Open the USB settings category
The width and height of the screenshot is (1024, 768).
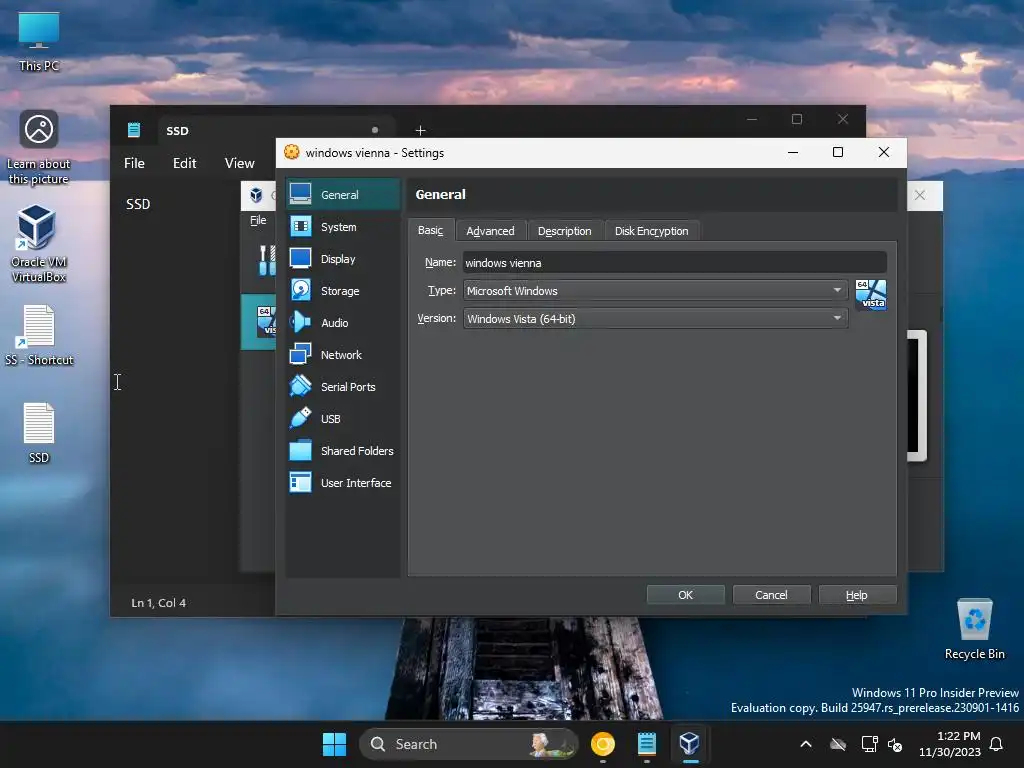click(343, 419)
